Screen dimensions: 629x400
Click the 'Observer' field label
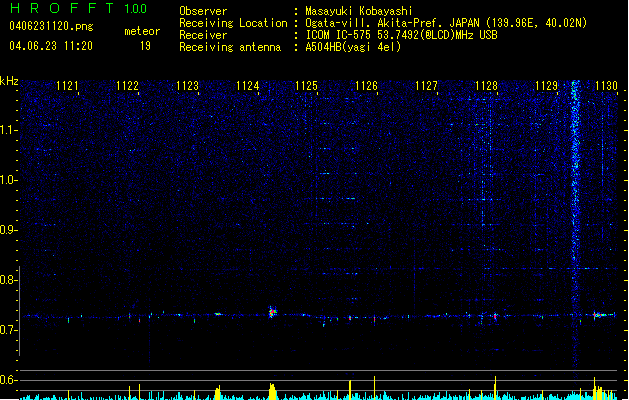point(203,11)
